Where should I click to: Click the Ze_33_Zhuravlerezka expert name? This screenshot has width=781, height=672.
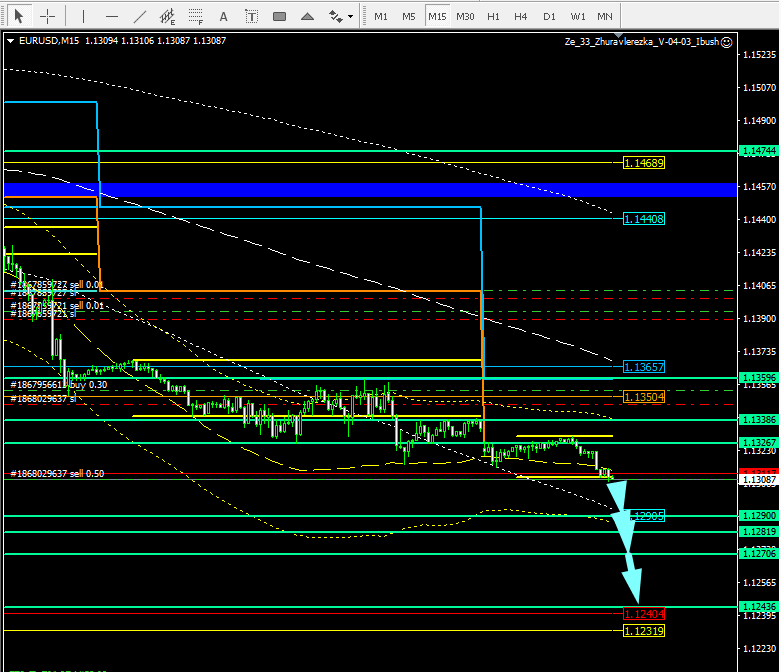(642, 42)
